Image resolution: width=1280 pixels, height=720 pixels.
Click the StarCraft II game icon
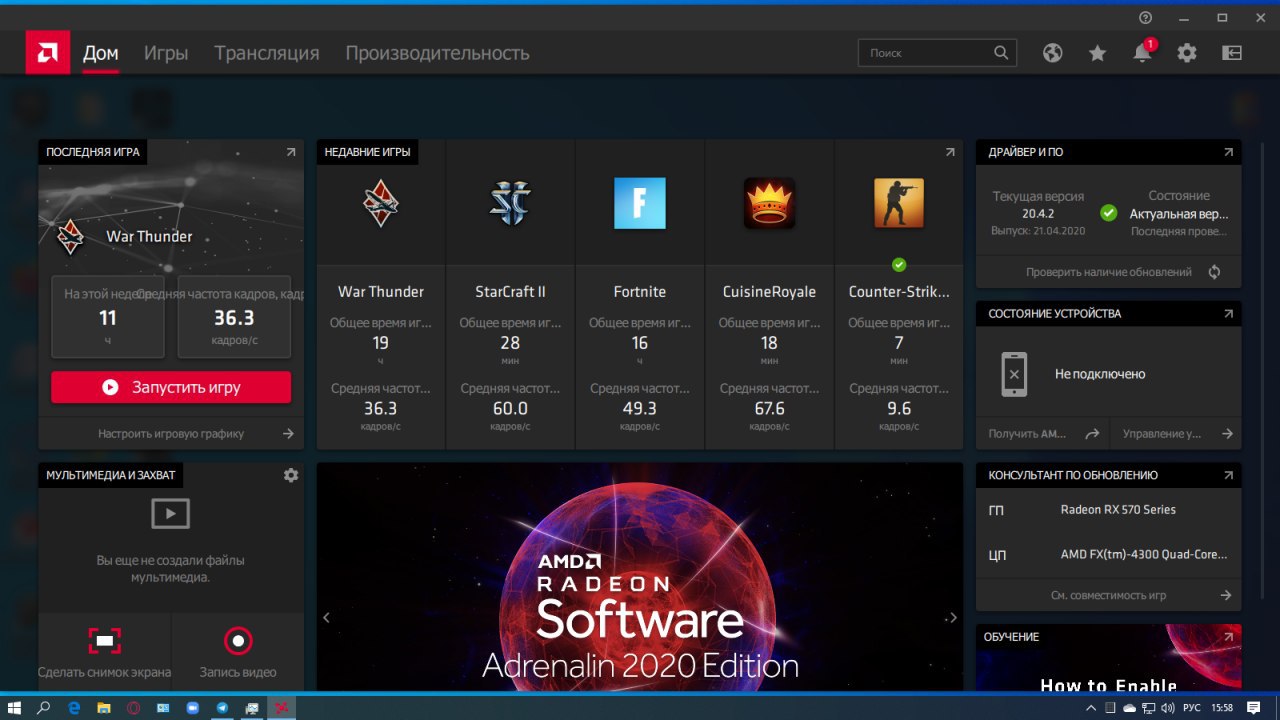click(x=510, y=204)
